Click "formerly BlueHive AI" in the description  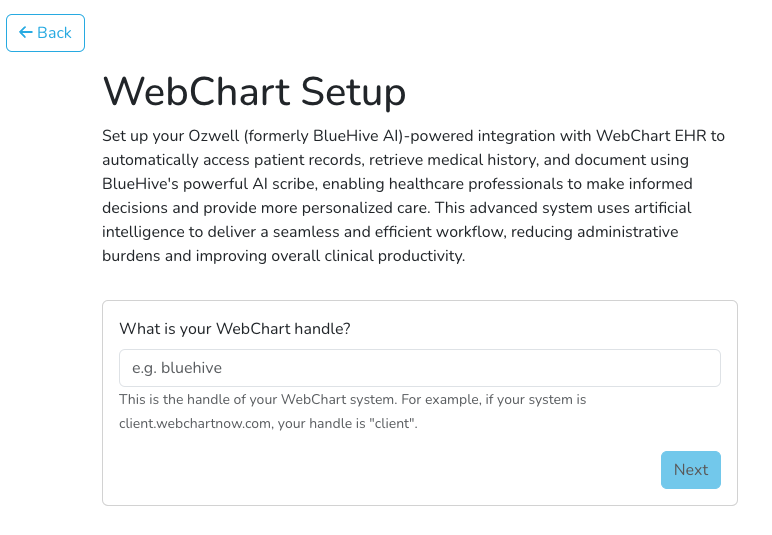coord(324,136)
